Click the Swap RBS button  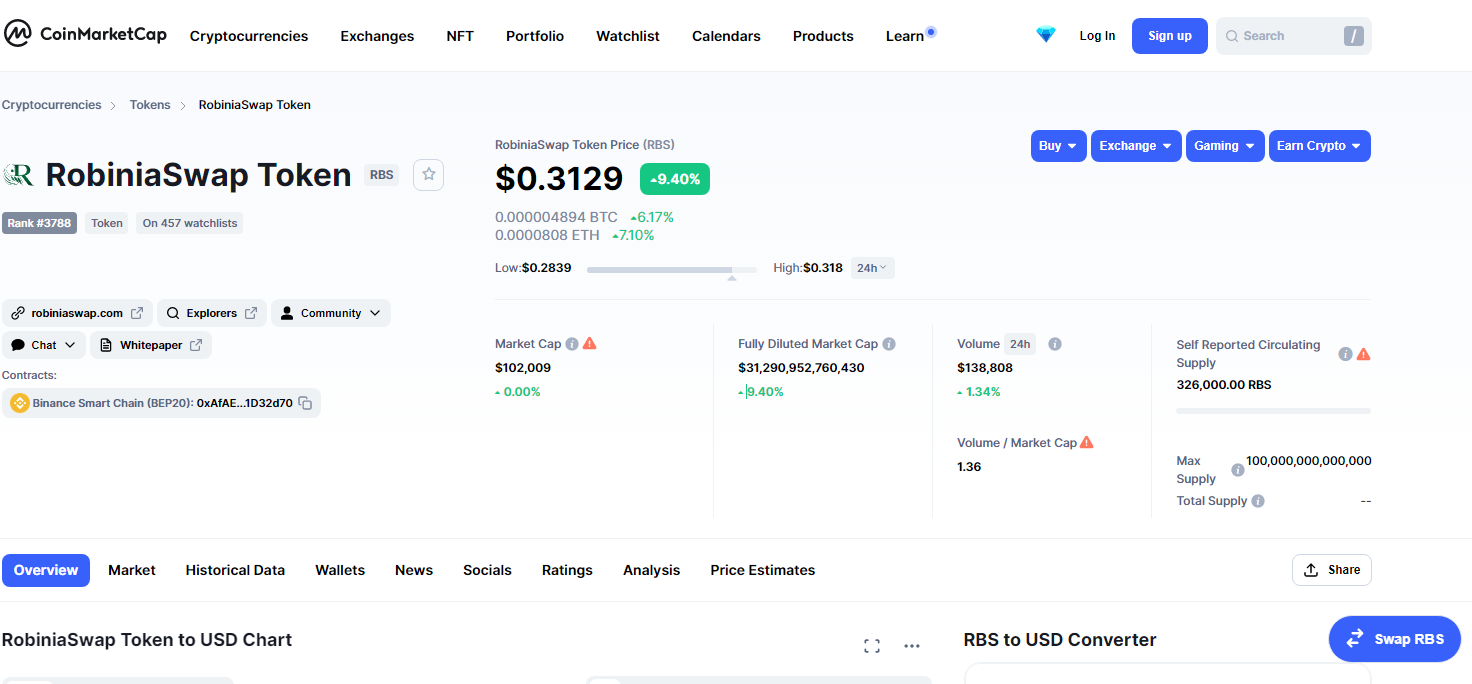(1395, 639)
